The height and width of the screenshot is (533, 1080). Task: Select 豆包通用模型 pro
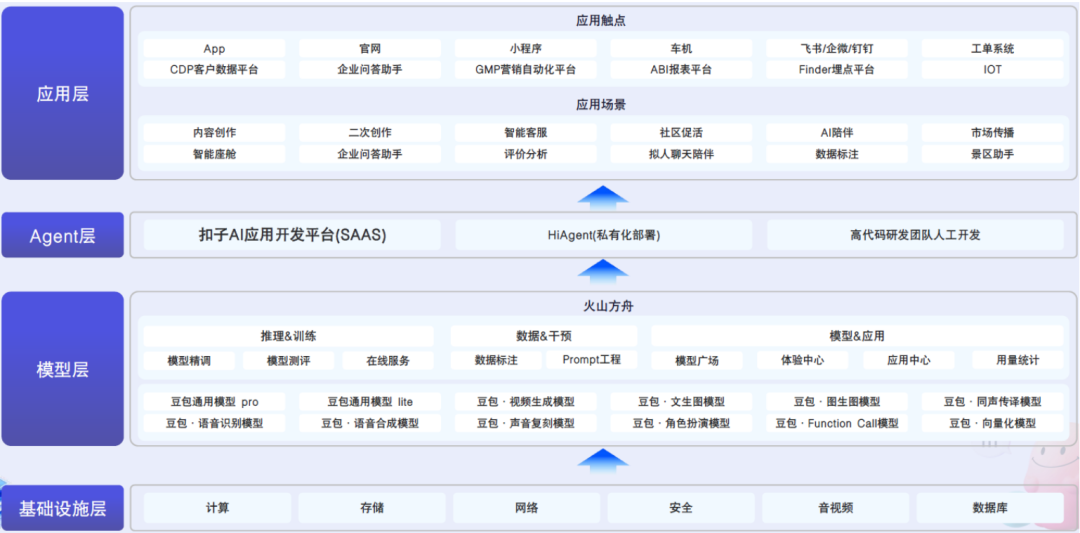coord(214,401)
